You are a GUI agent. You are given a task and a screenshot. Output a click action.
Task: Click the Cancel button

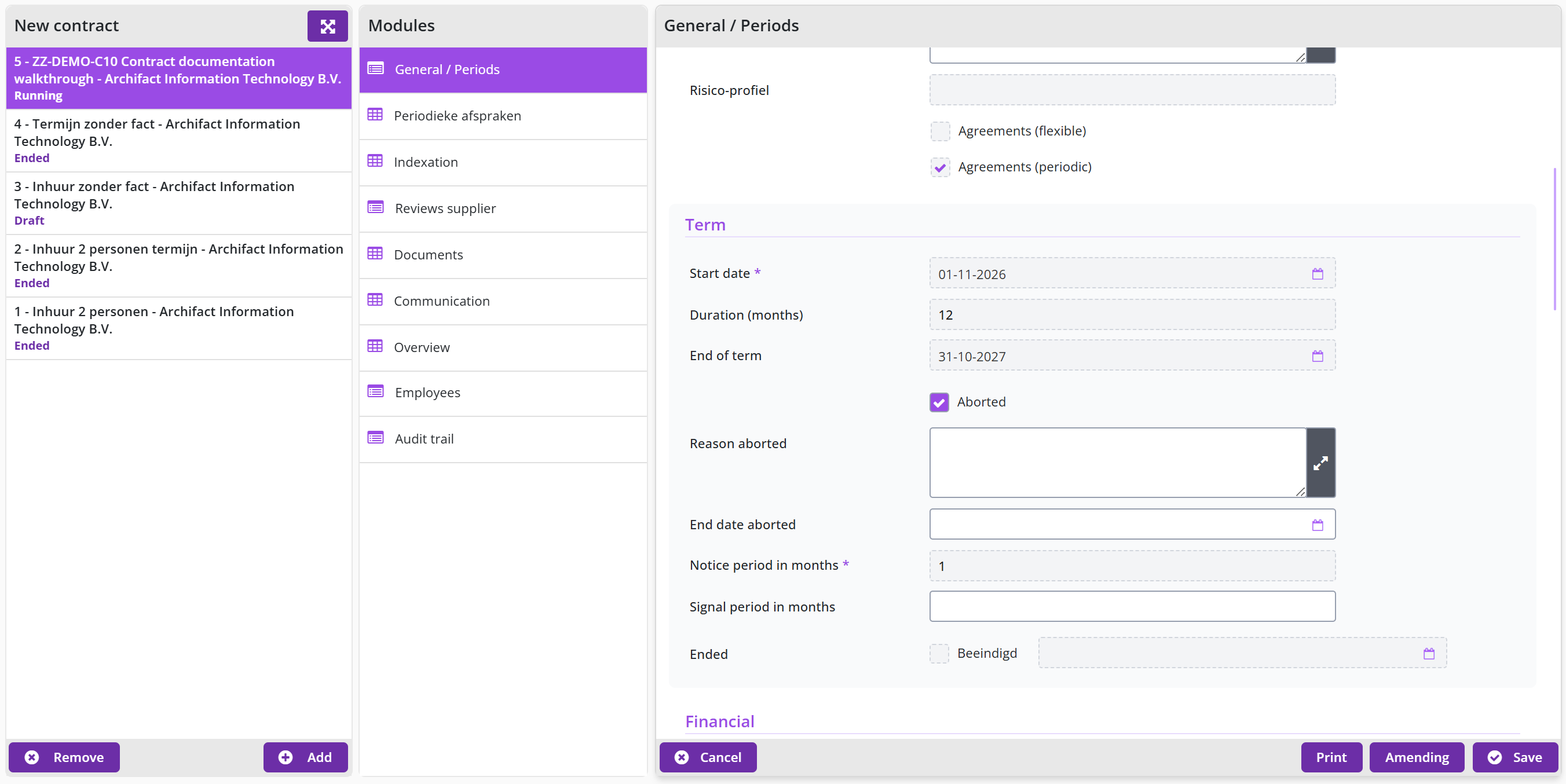click(x=708, y=757)
